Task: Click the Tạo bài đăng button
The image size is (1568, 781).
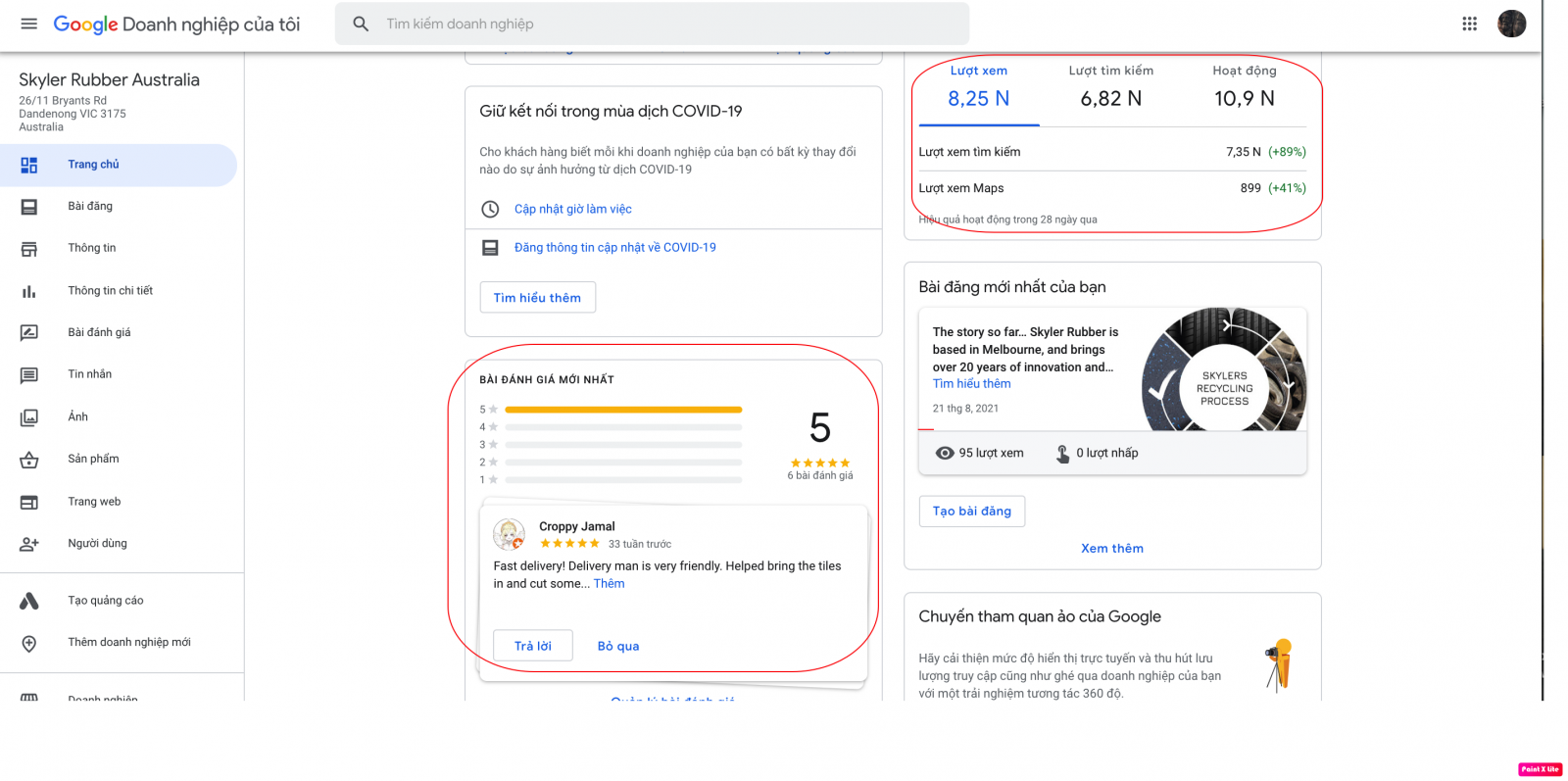Action: click(972, 512)
